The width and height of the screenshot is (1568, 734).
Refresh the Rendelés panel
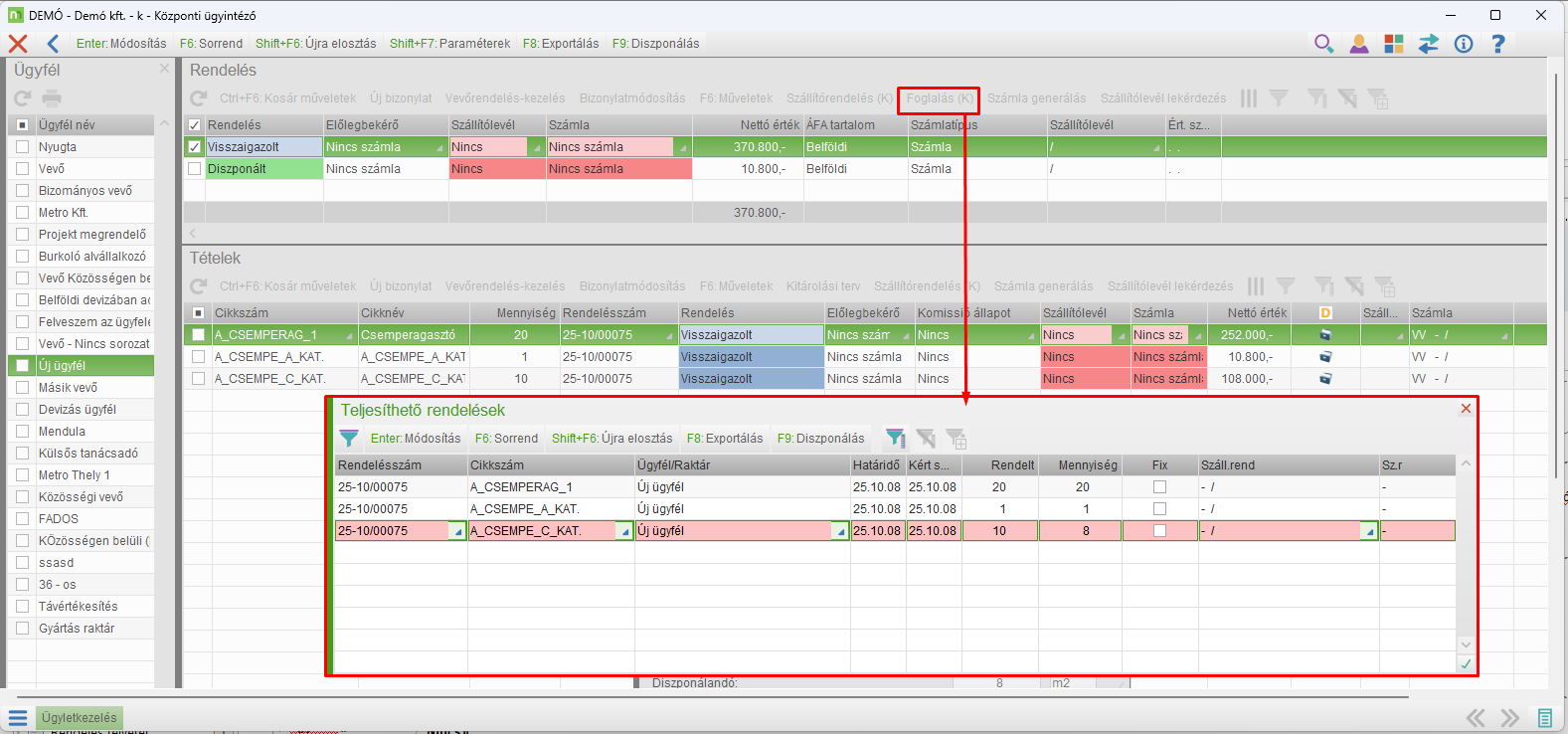tap(199, 98)
